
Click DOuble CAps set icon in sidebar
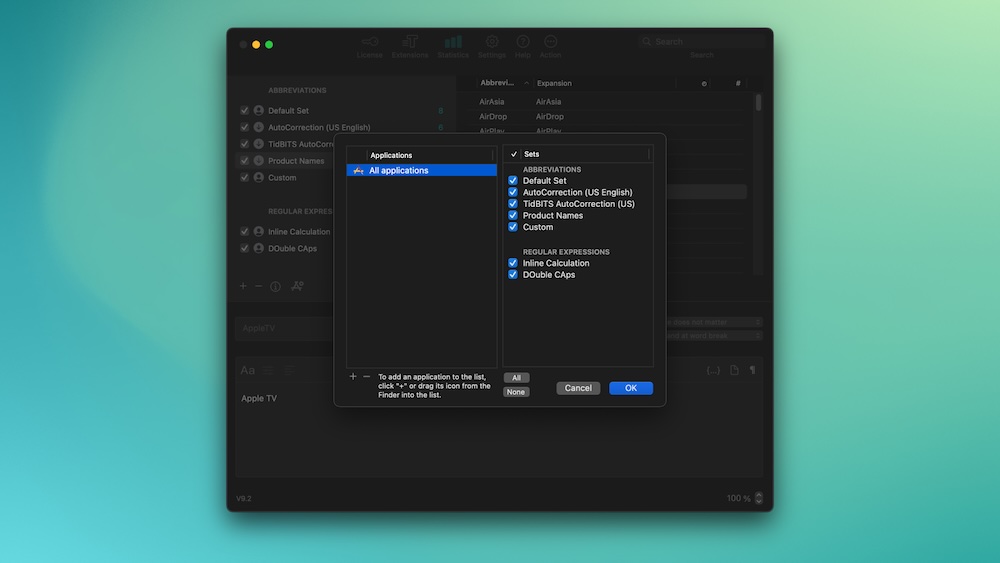point(259,249)
